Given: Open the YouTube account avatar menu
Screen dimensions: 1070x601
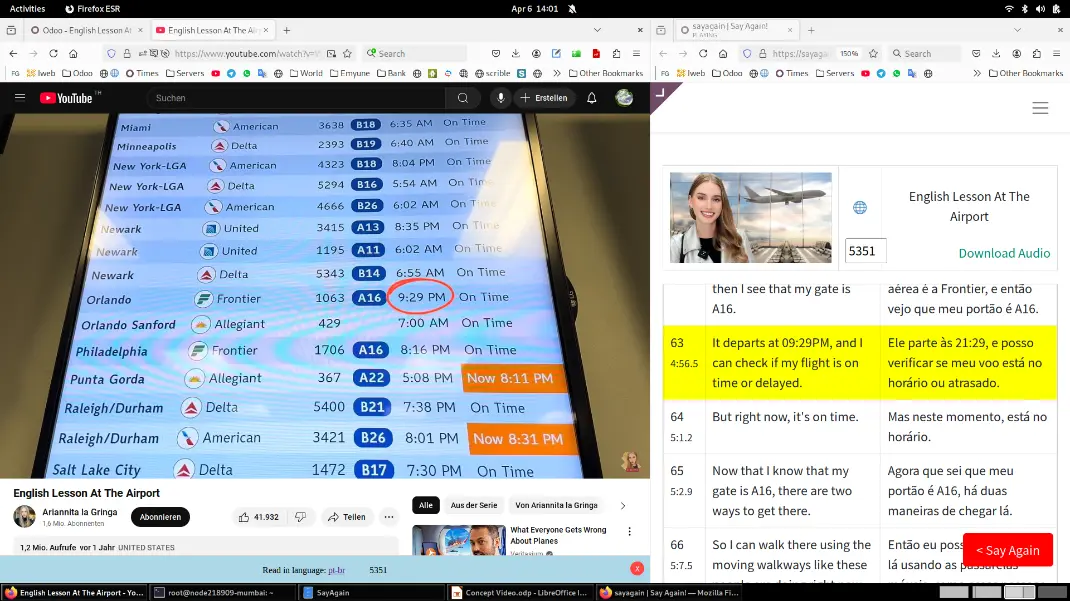Looking at the screenshot, I should click(624, 98).
